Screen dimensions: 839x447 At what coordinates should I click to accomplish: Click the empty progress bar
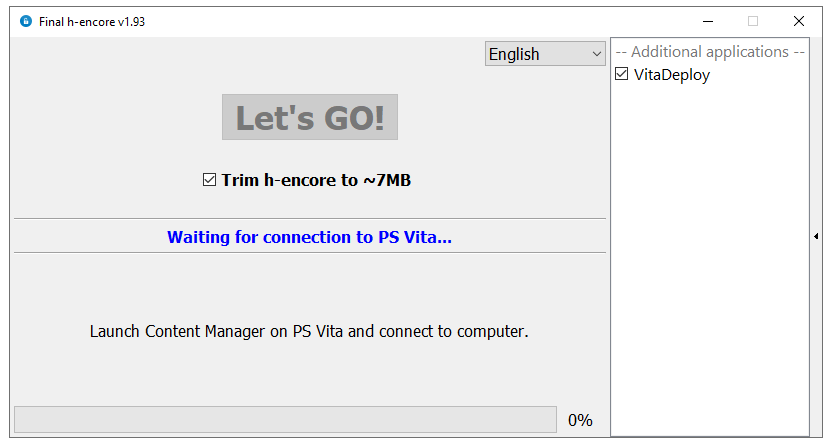point(285,419)
